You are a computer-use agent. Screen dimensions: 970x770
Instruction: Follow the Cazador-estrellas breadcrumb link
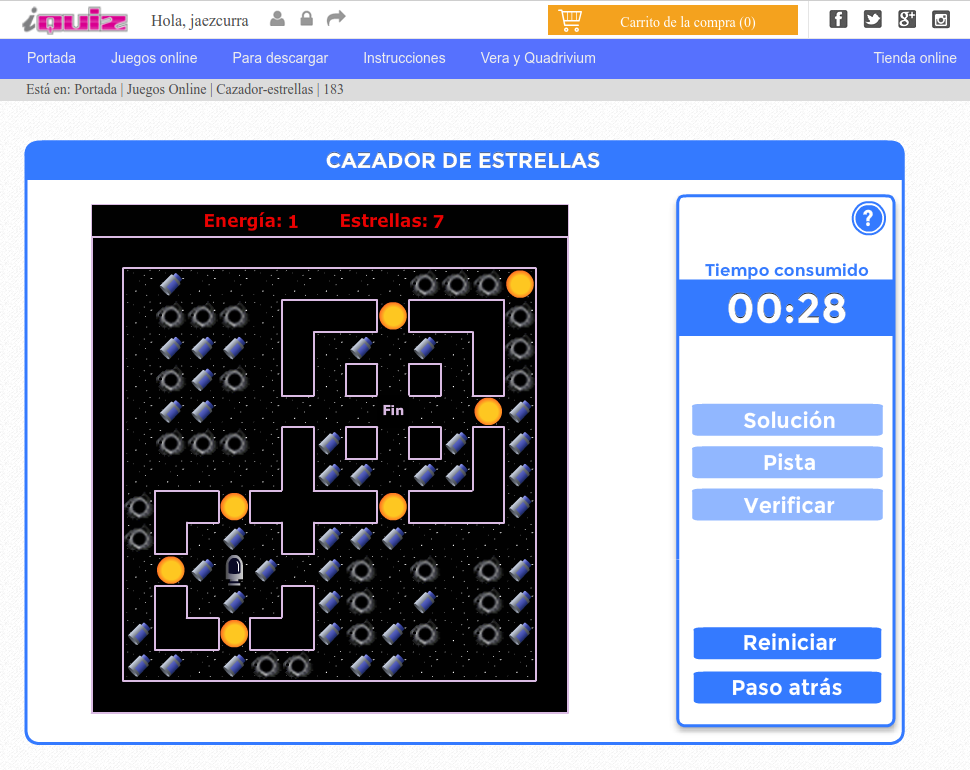point(265,90)
